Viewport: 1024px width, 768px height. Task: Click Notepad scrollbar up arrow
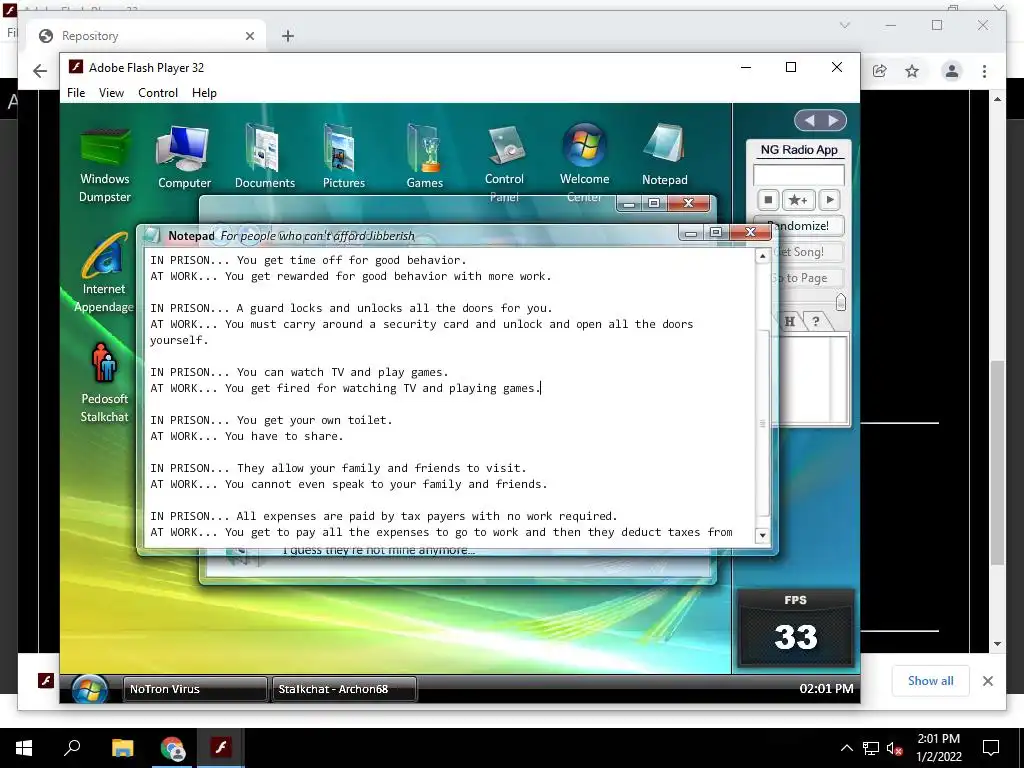click(762, 257)
